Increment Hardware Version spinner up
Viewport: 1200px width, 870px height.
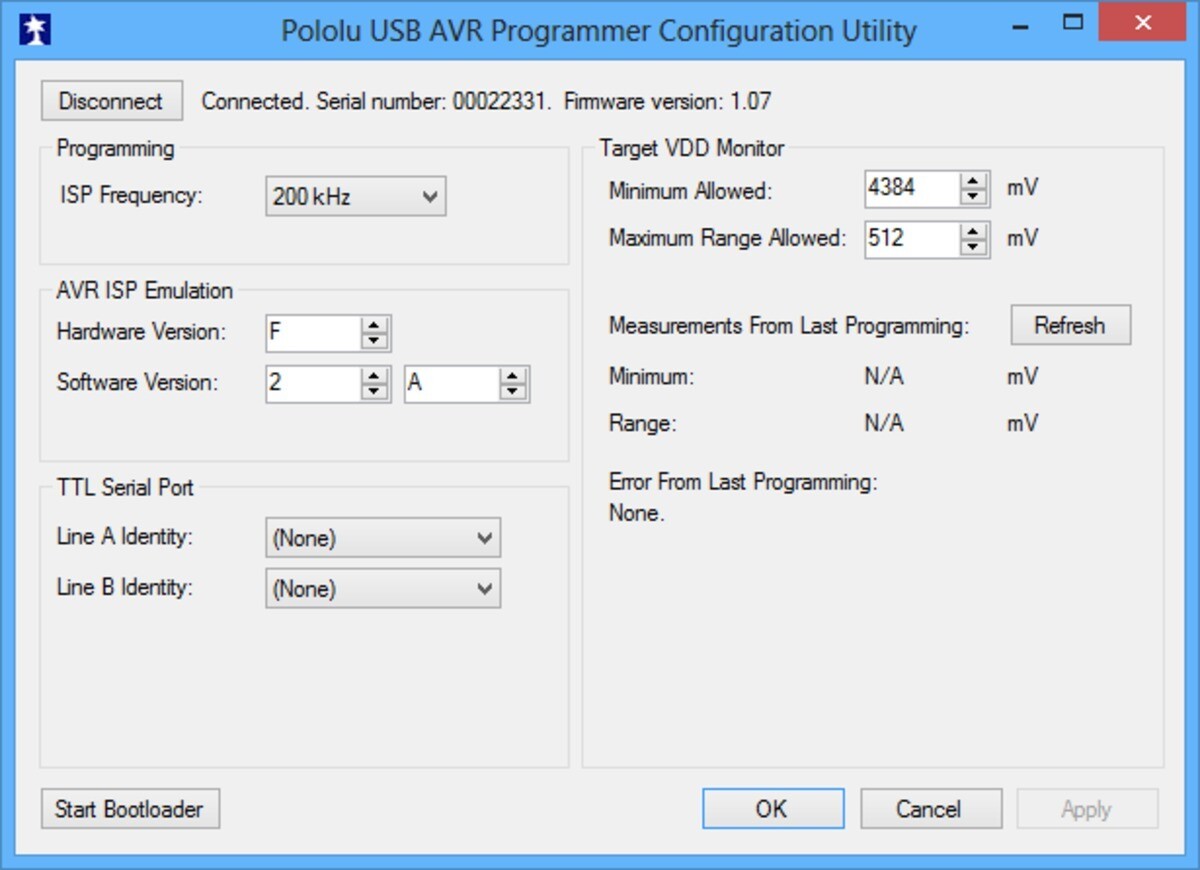(374, 325)
